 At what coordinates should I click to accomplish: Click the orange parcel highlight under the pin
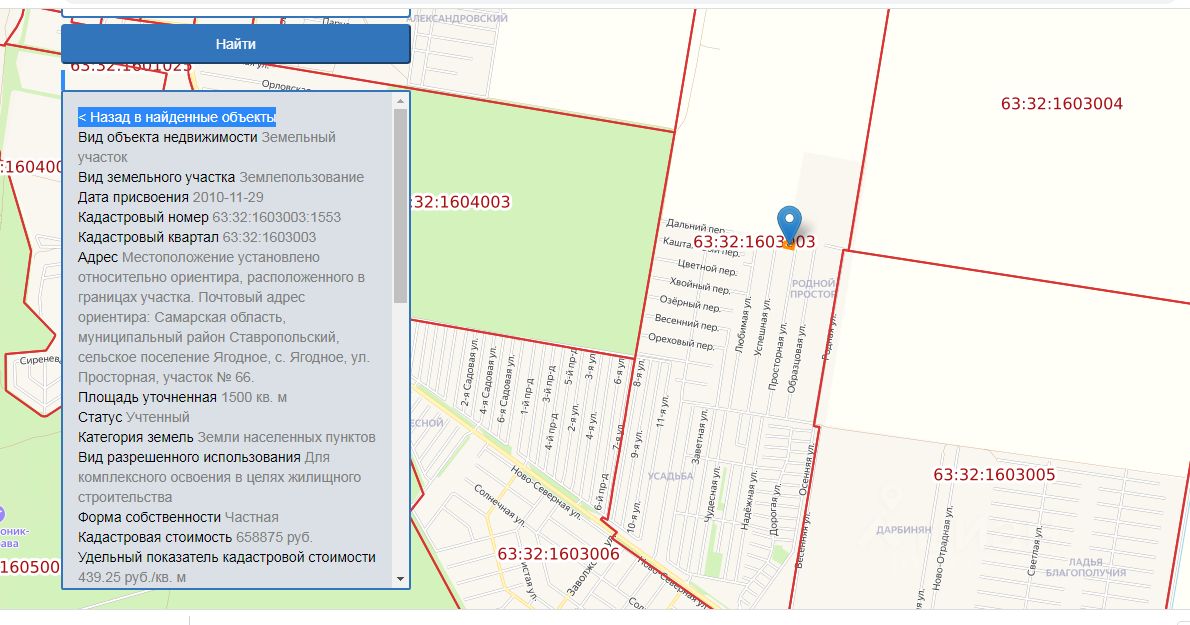tap(789, 245)
